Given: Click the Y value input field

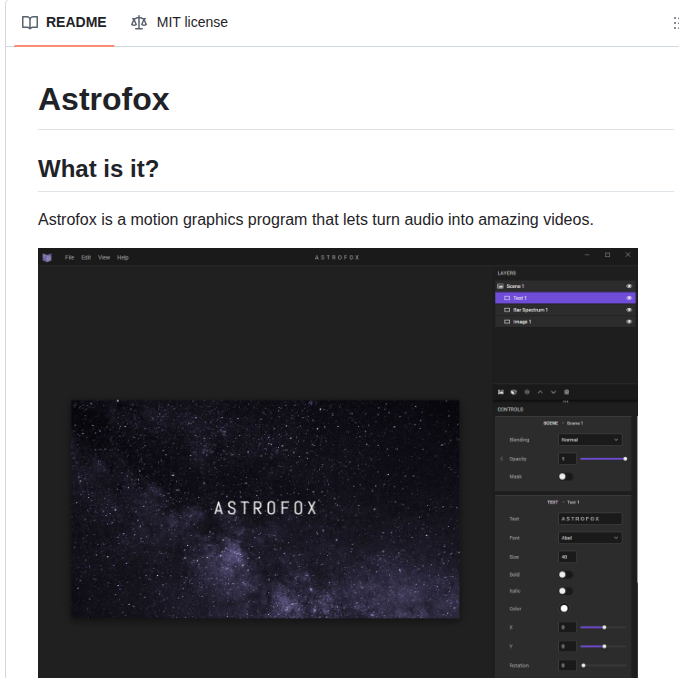Looking at the screenshot, I should tap(567, 646).
